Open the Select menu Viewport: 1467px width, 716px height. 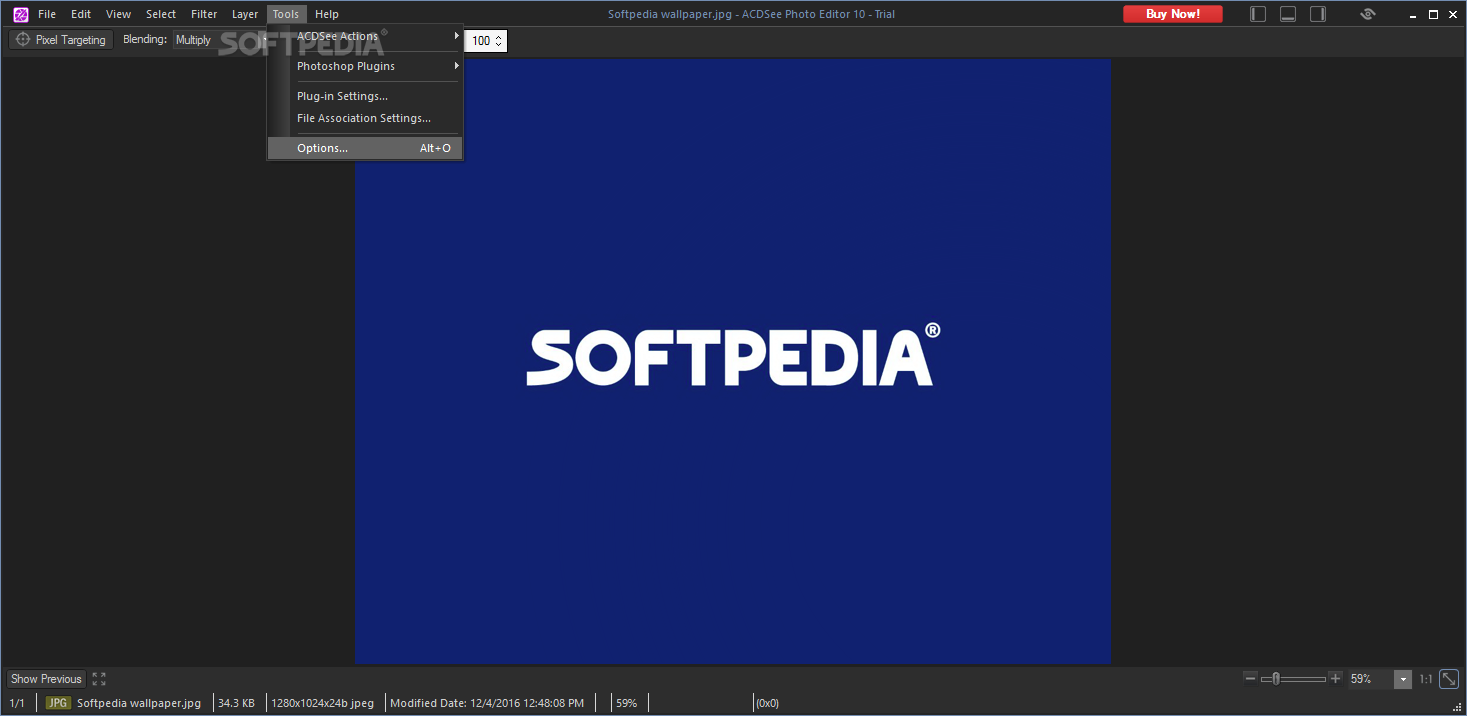pos(161,14)
